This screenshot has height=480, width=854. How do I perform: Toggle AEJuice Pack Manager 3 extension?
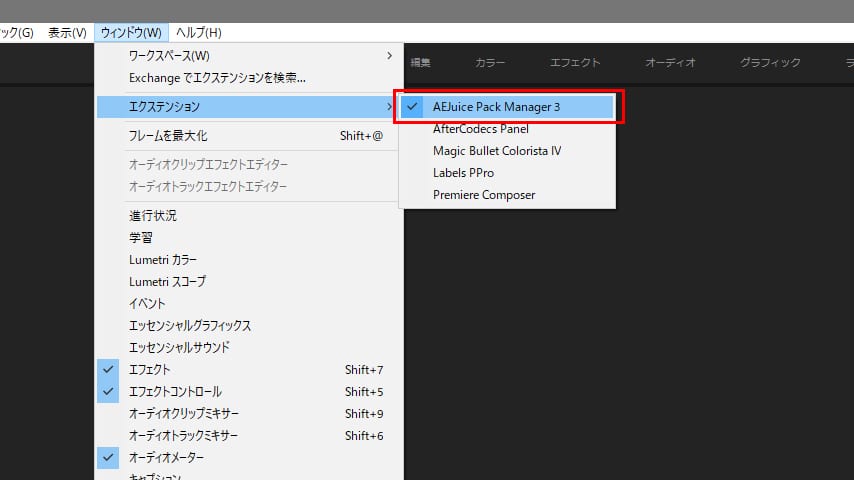click(507, 107)
